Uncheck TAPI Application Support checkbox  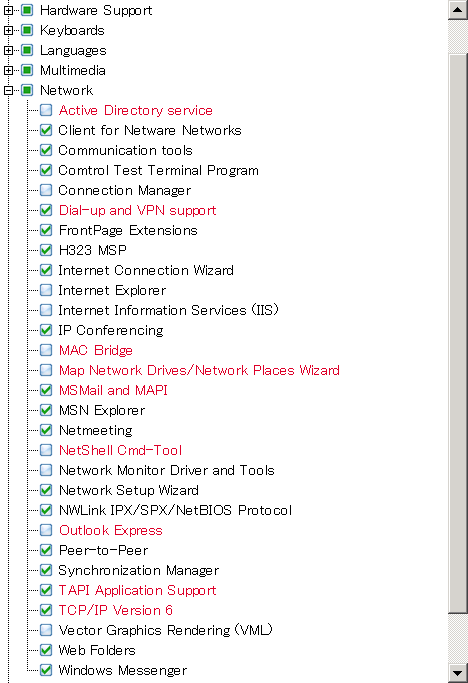pos(46,590)
